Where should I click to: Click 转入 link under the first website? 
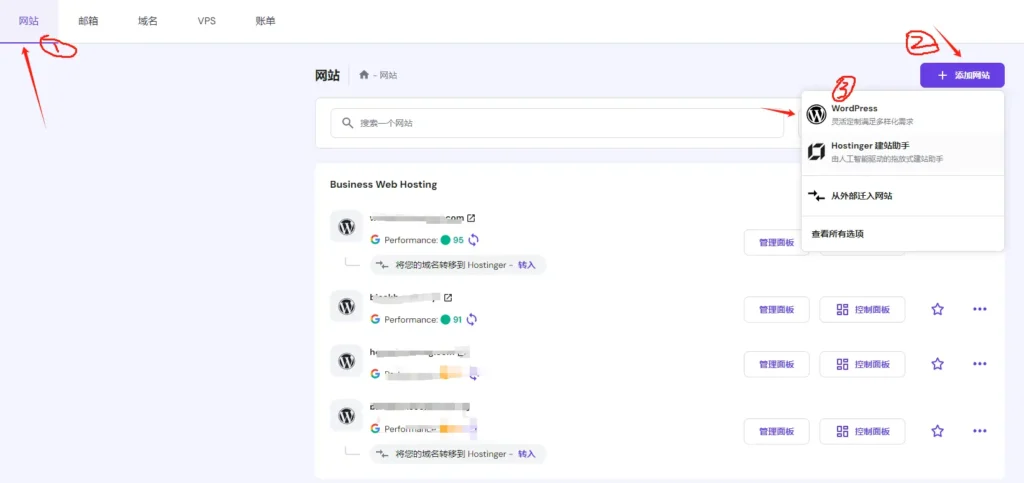(526, 265)
